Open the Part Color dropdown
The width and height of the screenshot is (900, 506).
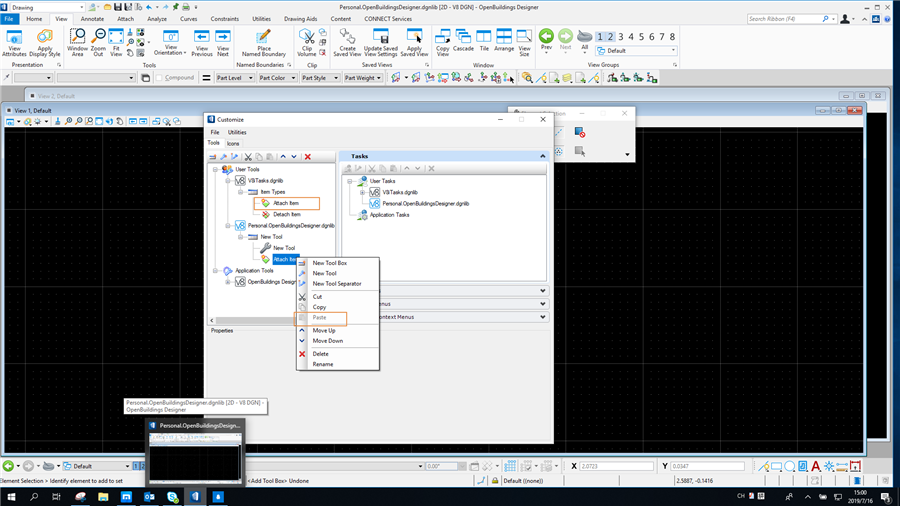pos(277,77)
